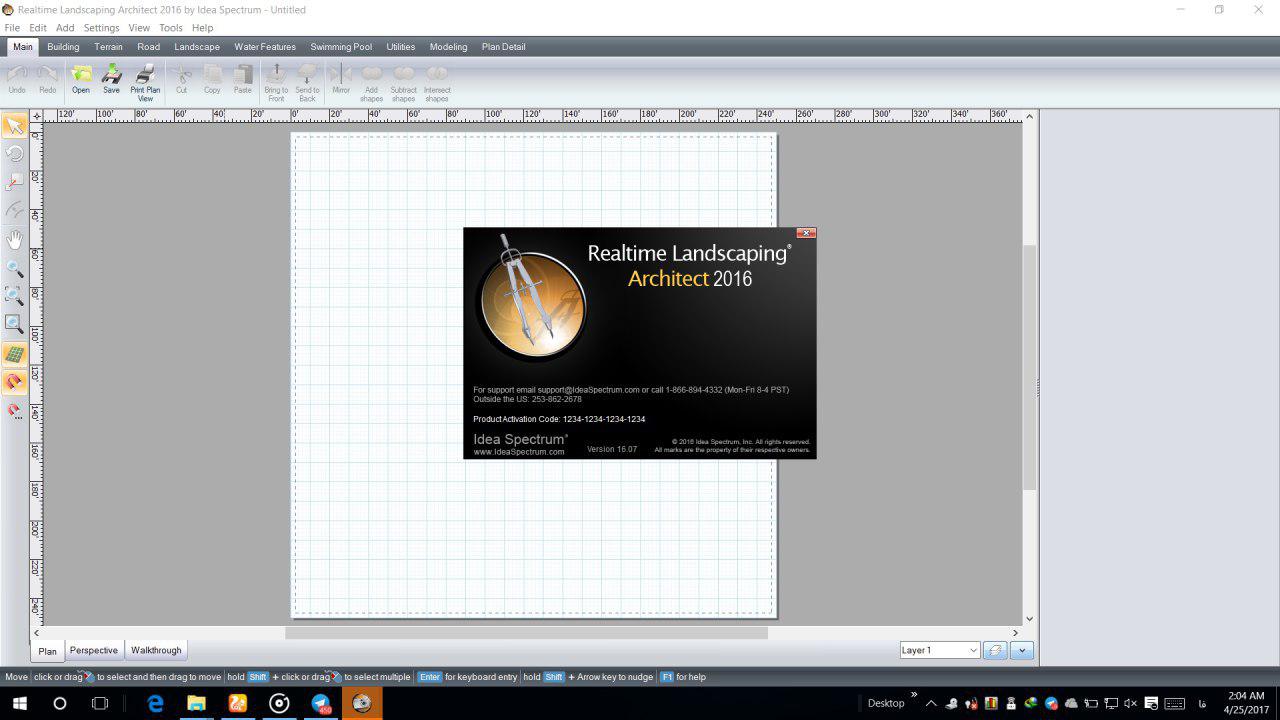Close the About splash dialog

pos(806,233)
